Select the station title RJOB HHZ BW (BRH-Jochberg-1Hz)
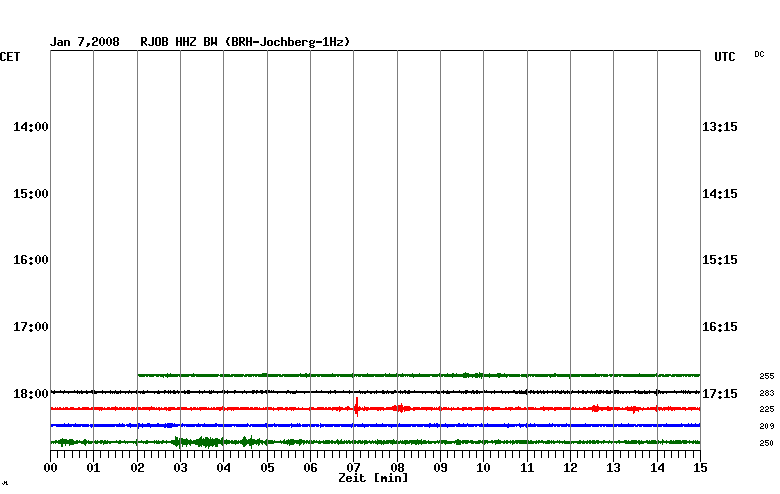Image resolution: width=780 pixels, height=494 pixels. coord(245,42)
